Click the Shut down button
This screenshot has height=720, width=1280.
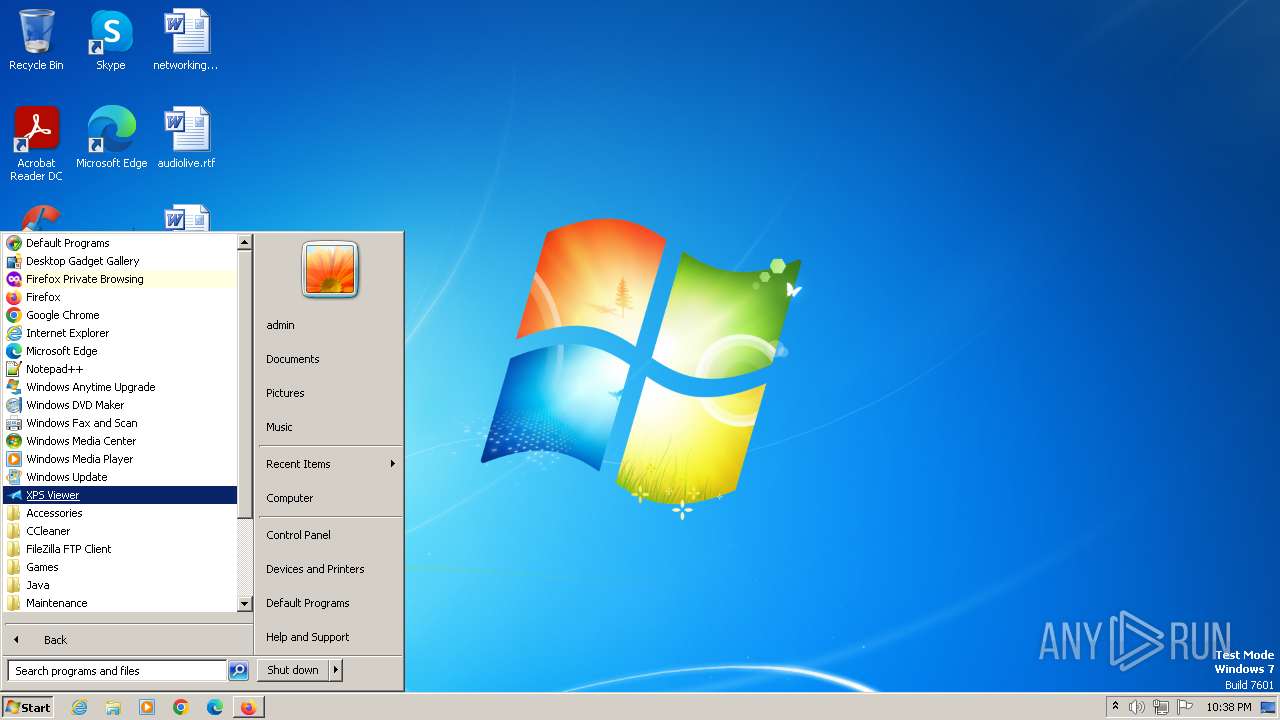(293, 670)
